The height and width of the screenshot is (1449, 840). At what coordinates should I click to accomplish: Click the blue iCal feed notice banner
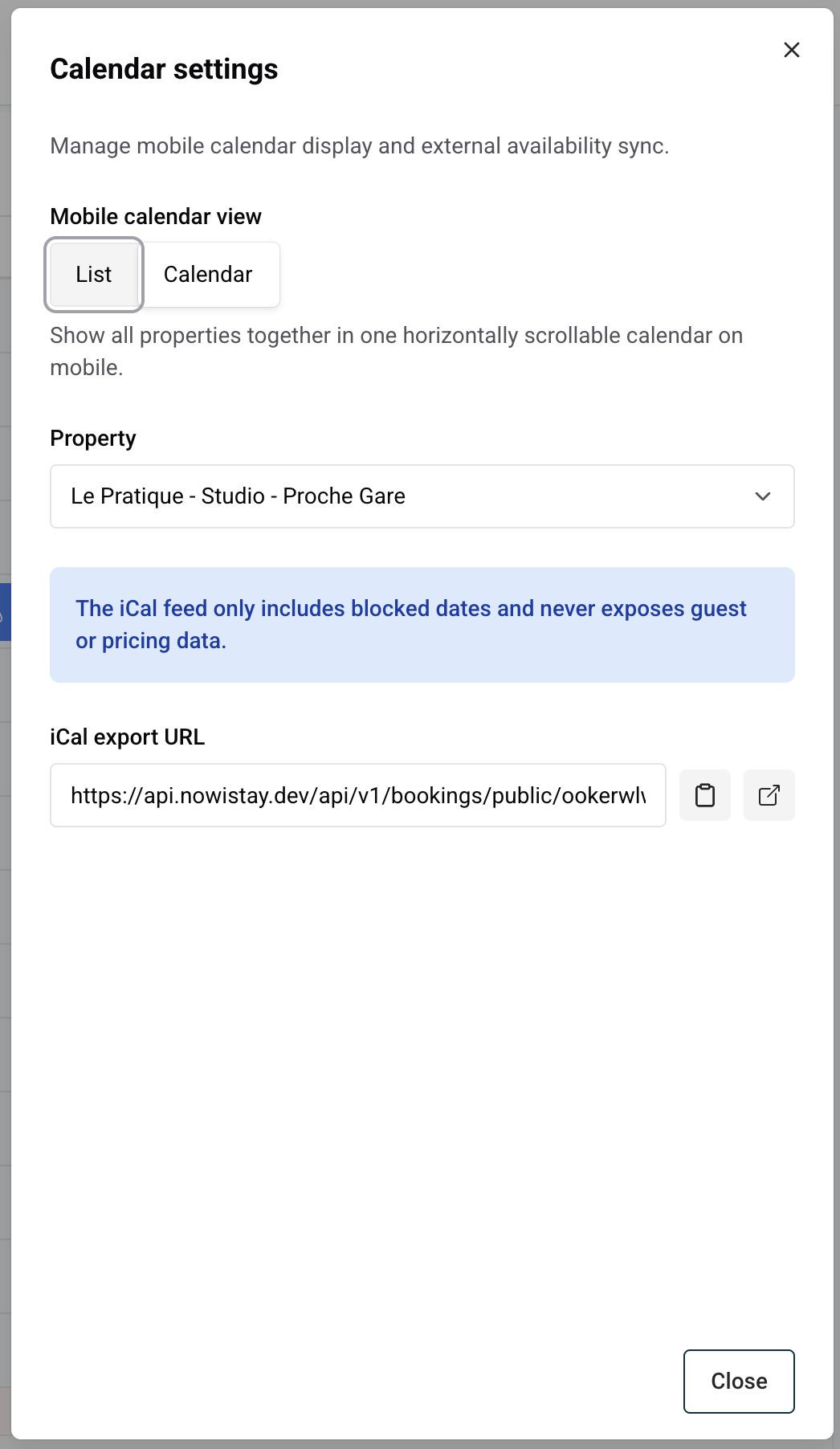pyautogui.click(x=422, y=624)
